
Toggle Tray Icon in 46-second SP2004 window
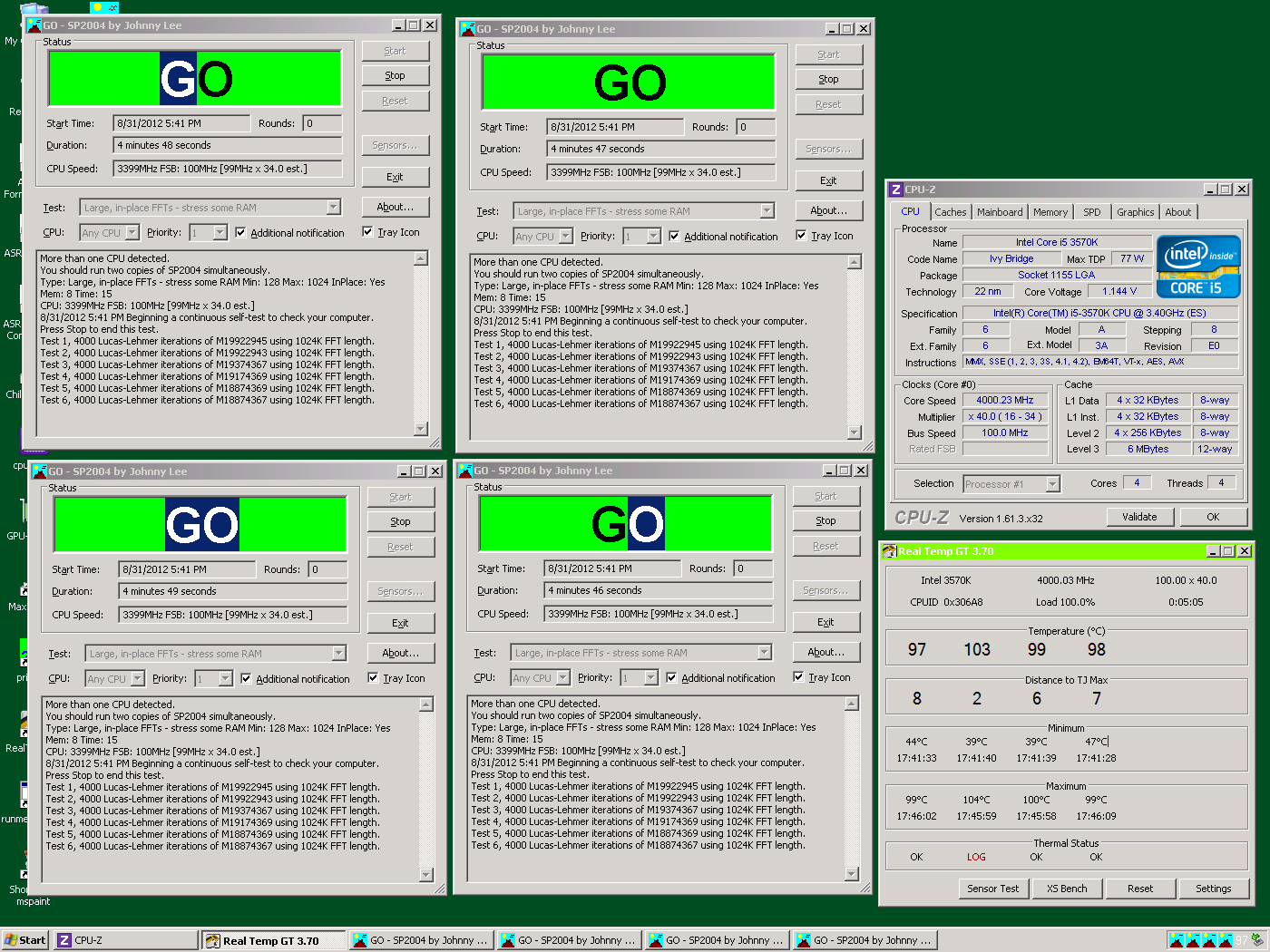[x=823, y=677]
